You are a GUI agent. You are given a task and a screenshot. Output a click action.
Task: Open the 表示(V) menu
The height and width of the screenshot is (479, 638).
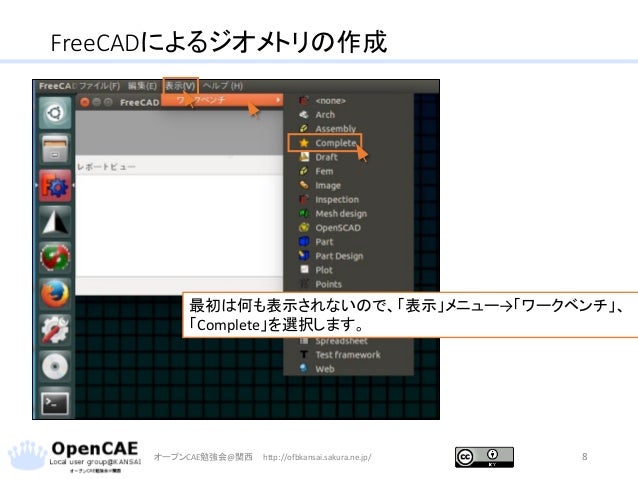pyautogui.click(x=180, y=86)
